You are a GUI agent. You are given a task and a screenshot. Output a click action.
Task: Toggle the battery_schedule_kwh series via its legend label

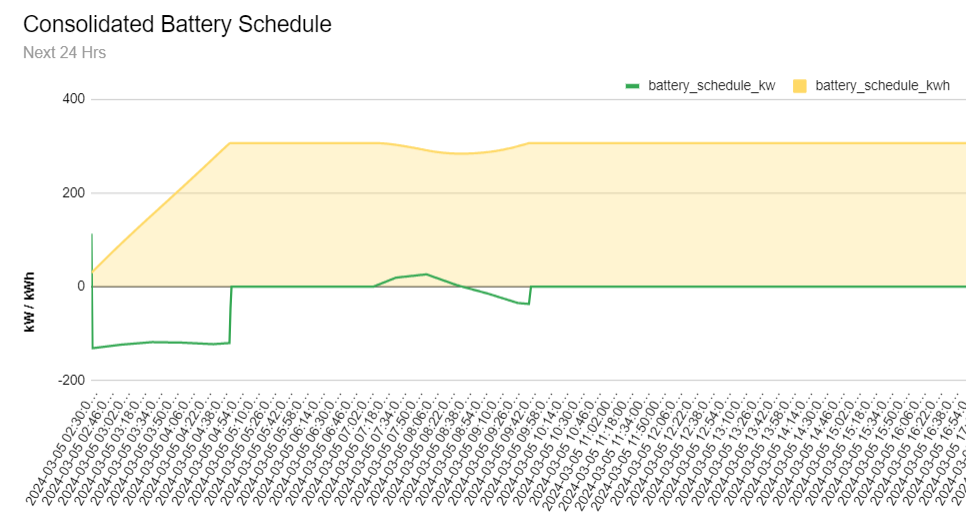pyautogui.click(x=882, y=86)
